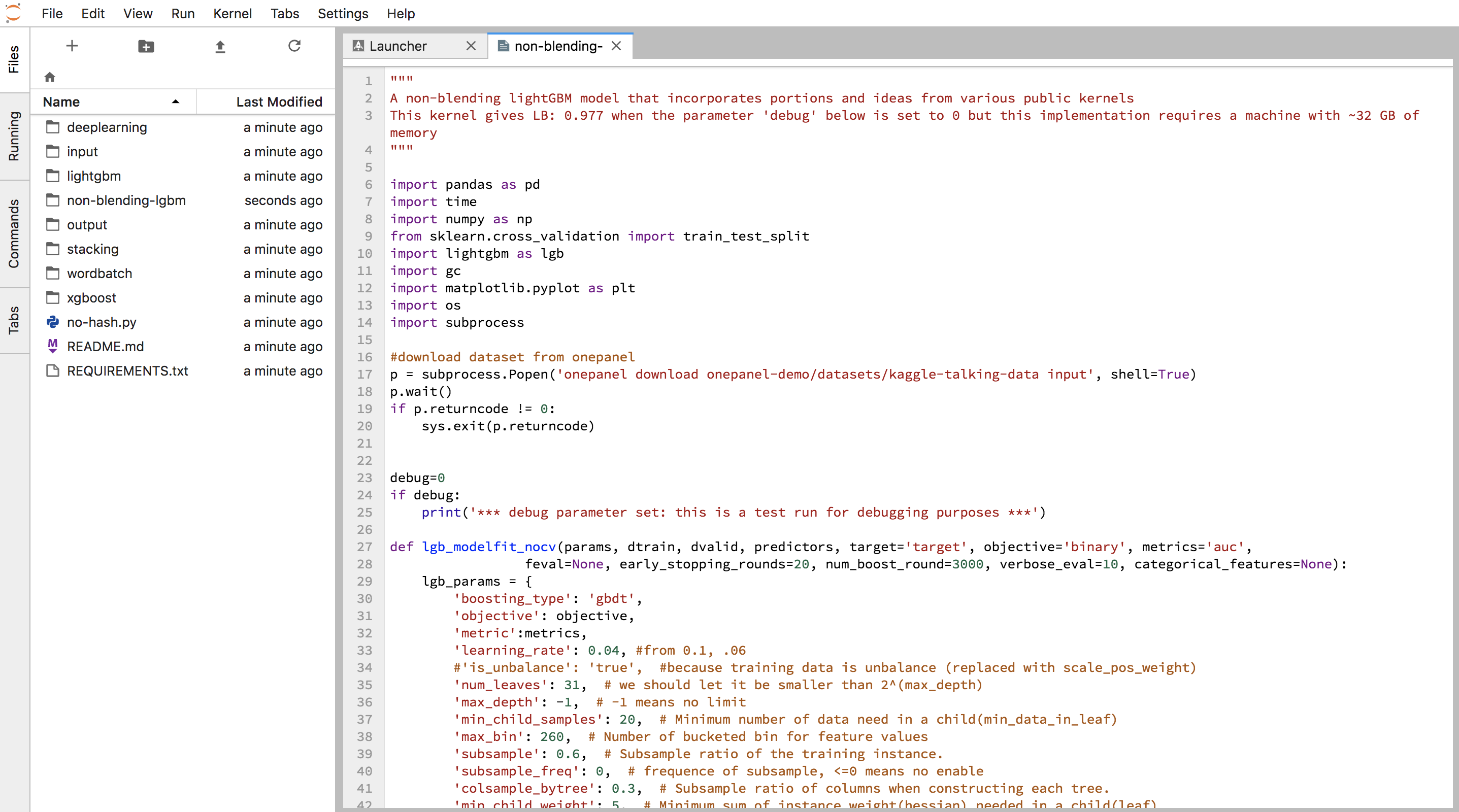Go to the home directory icon
Screen dimensions: 1459x812
click(x=50, y=77)
